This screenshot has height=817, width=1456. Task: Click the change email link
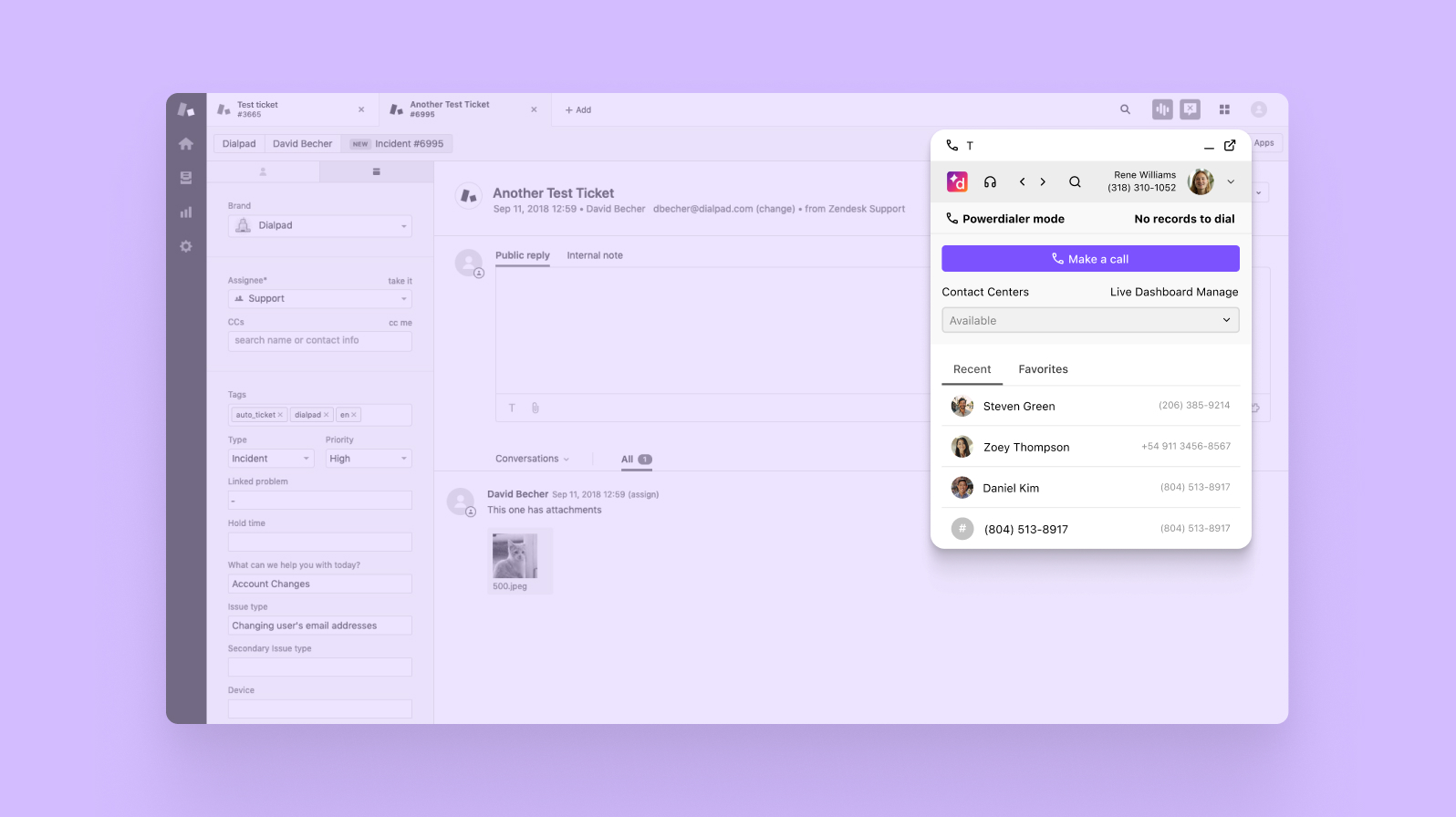pyautogui.click(x=775, y=209)
